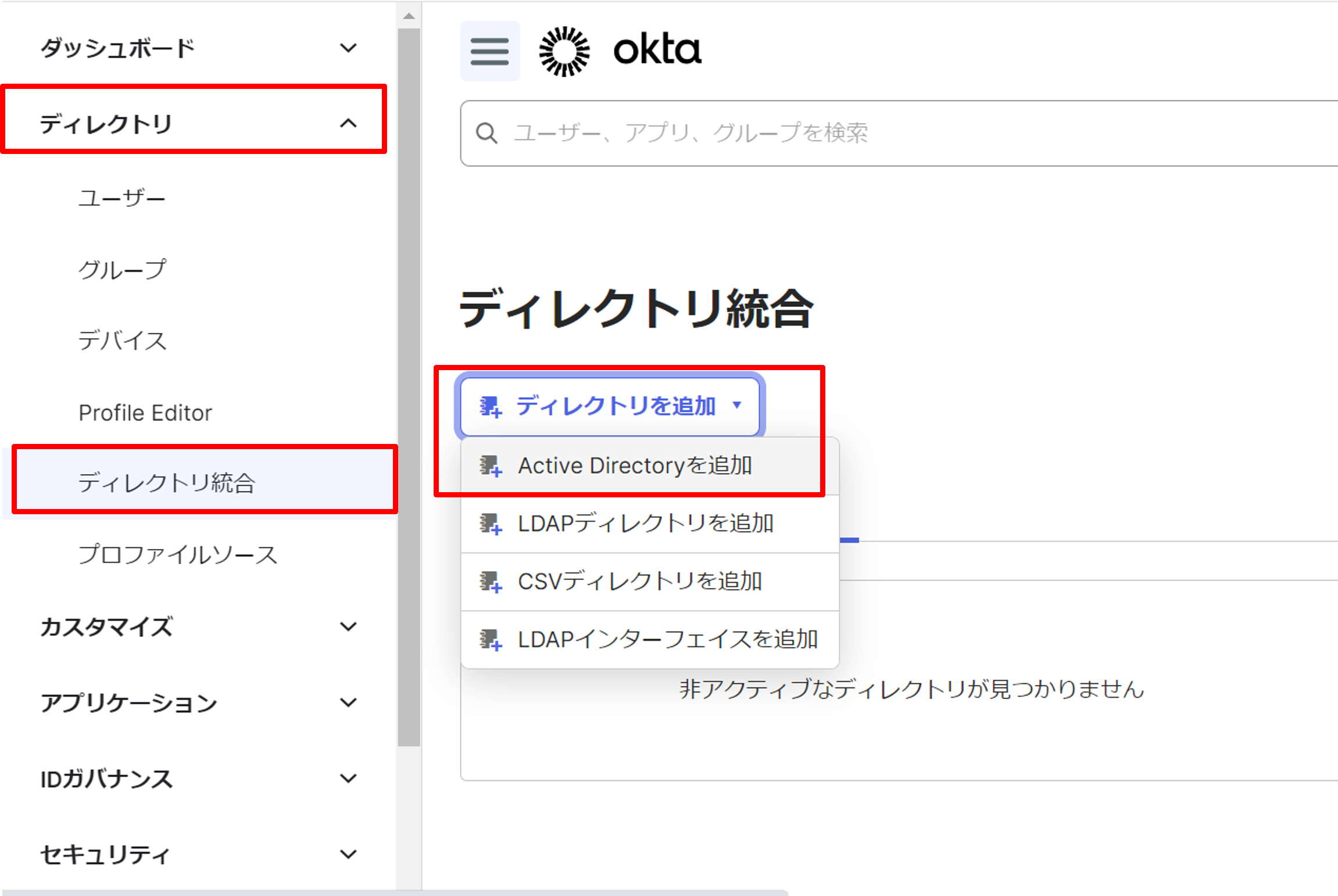Click icon beside LDAPディレクトリを追加
The image size is (1338, 896).
click(491, 524)
